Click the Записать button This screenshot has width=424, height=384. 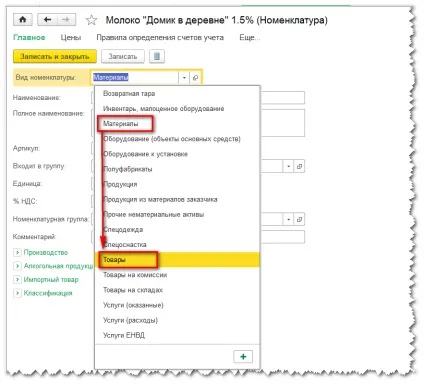tap(123, 56)
